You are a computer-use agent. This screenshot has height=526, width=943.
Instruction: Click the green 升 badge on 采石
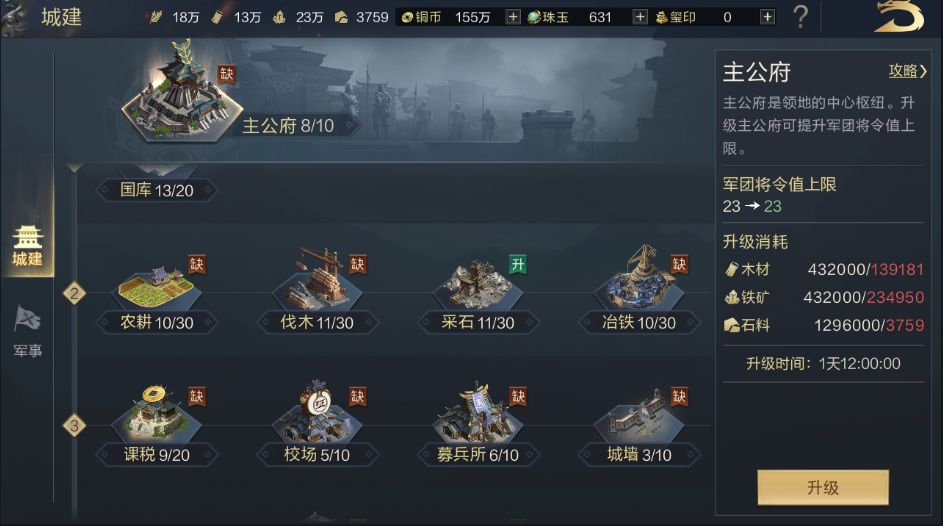[x=517, y=264]
